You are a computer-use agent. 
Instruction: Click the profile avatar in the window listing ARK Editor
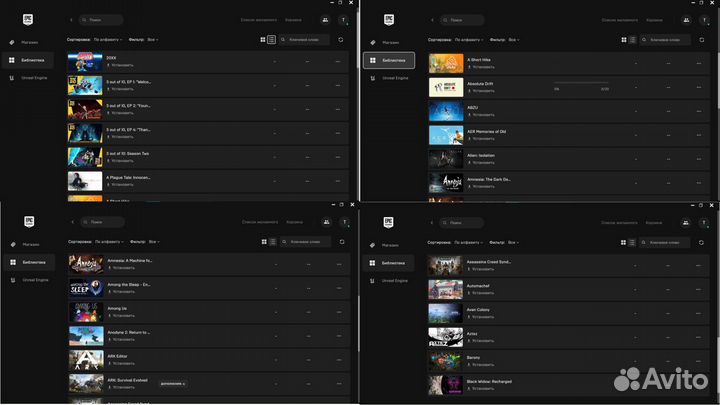pyautogui.click(x=344, y=221)
